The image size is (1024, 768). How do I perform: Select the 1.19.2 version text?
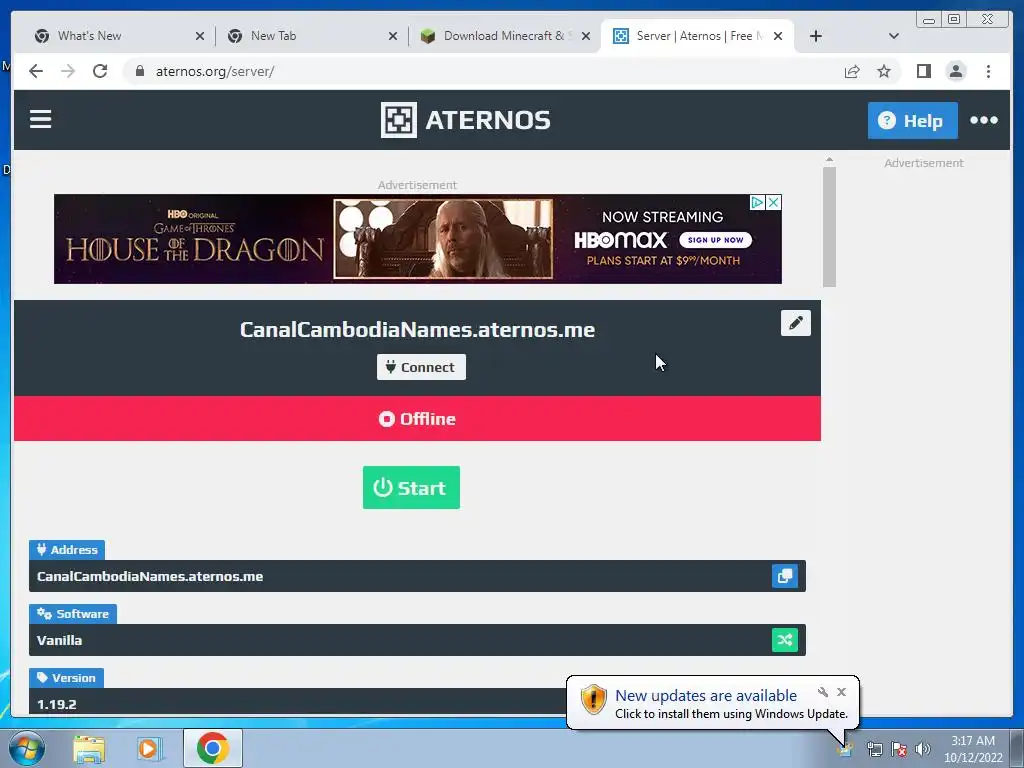pos(57,704)
